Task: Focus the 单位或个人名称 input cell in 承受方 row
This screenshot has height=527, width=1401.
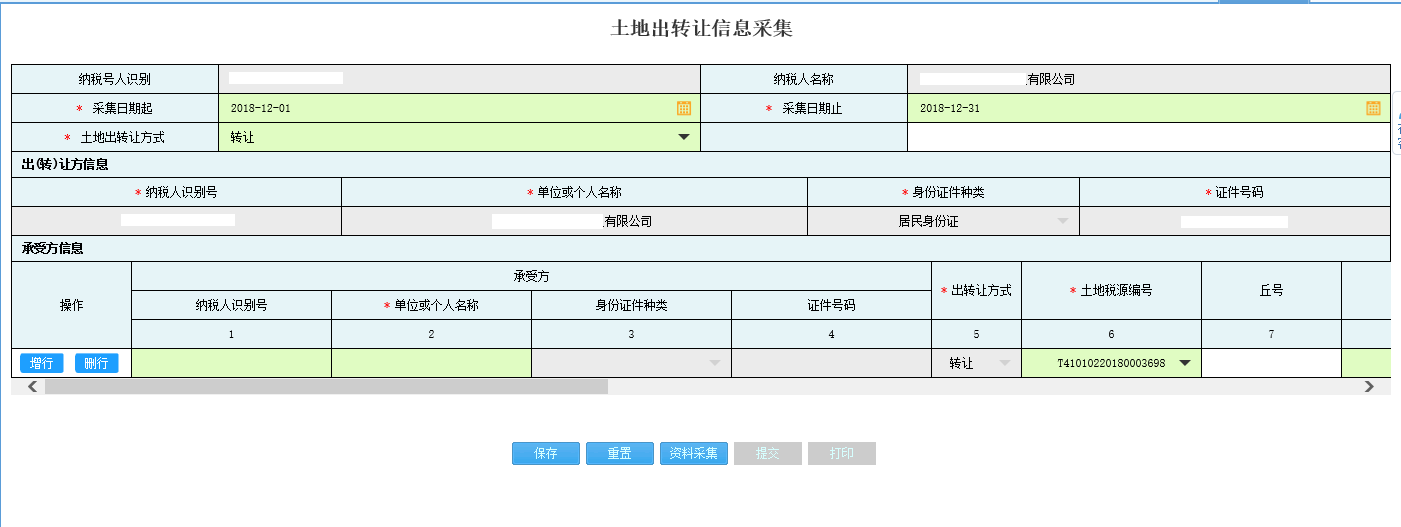Action: point(431,363)
